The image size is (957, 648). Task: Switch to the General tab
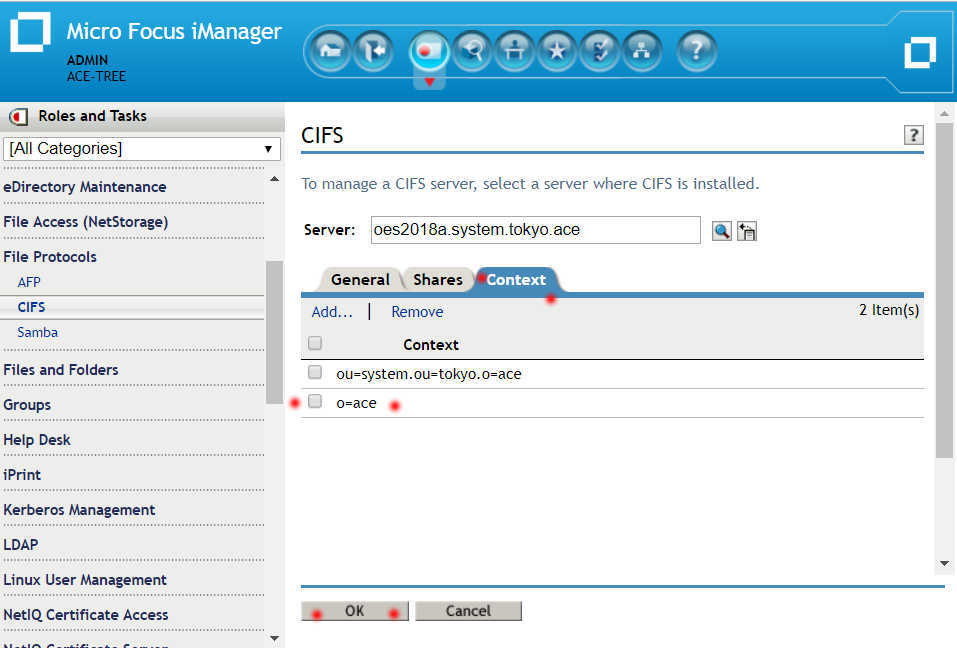point(360,279)
